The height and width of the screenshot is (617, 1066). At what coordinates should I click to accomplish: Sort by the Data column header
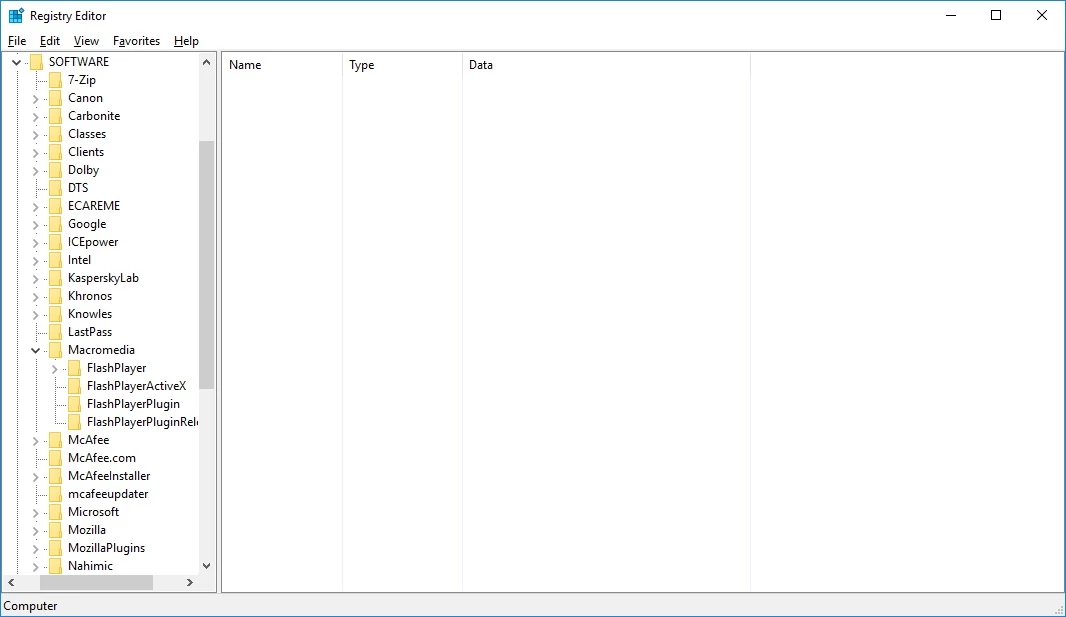(606, 65)
